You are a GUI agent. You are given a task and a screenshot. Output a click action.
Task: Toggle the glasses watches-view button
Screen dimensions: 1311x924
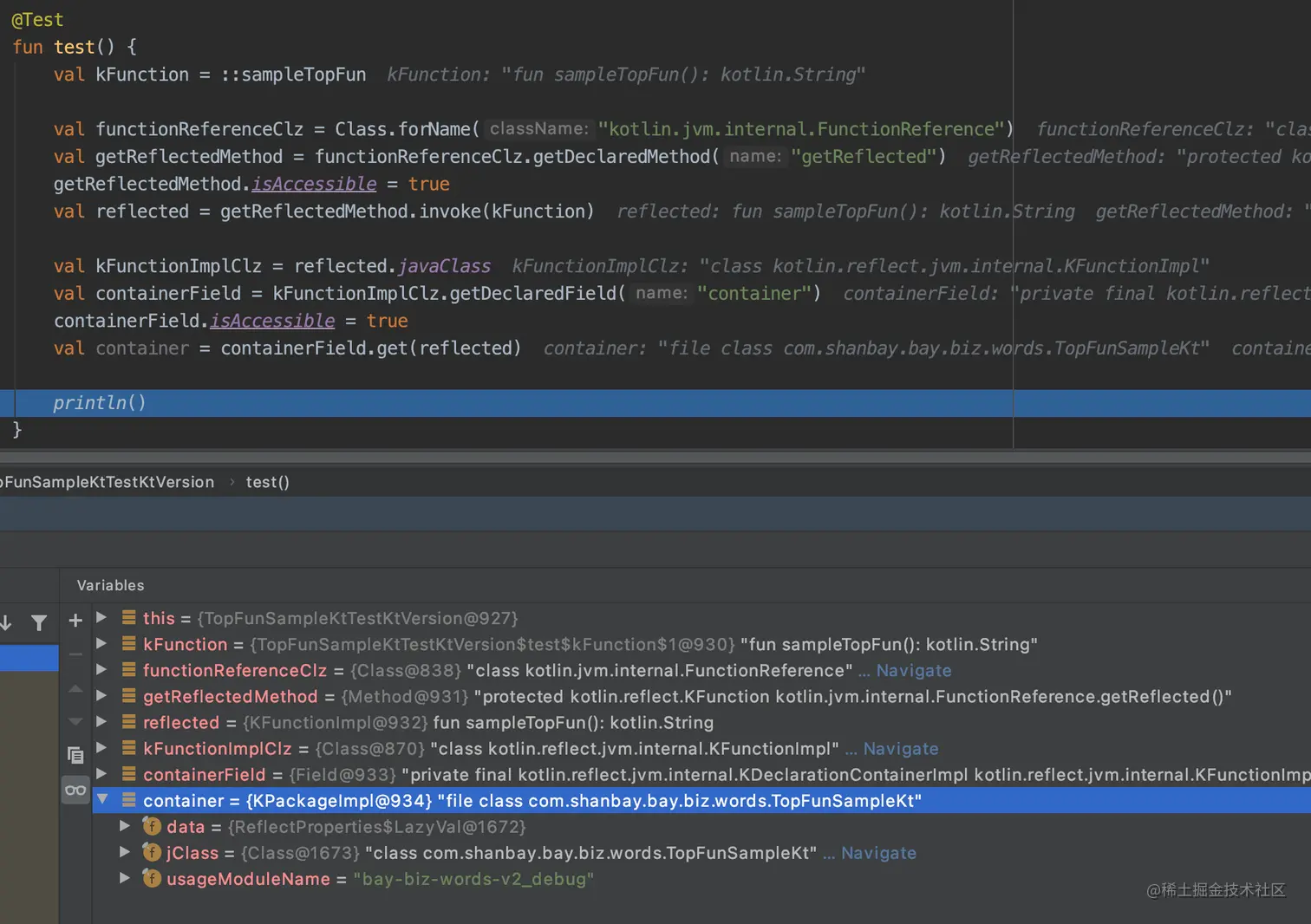(75, 790)
